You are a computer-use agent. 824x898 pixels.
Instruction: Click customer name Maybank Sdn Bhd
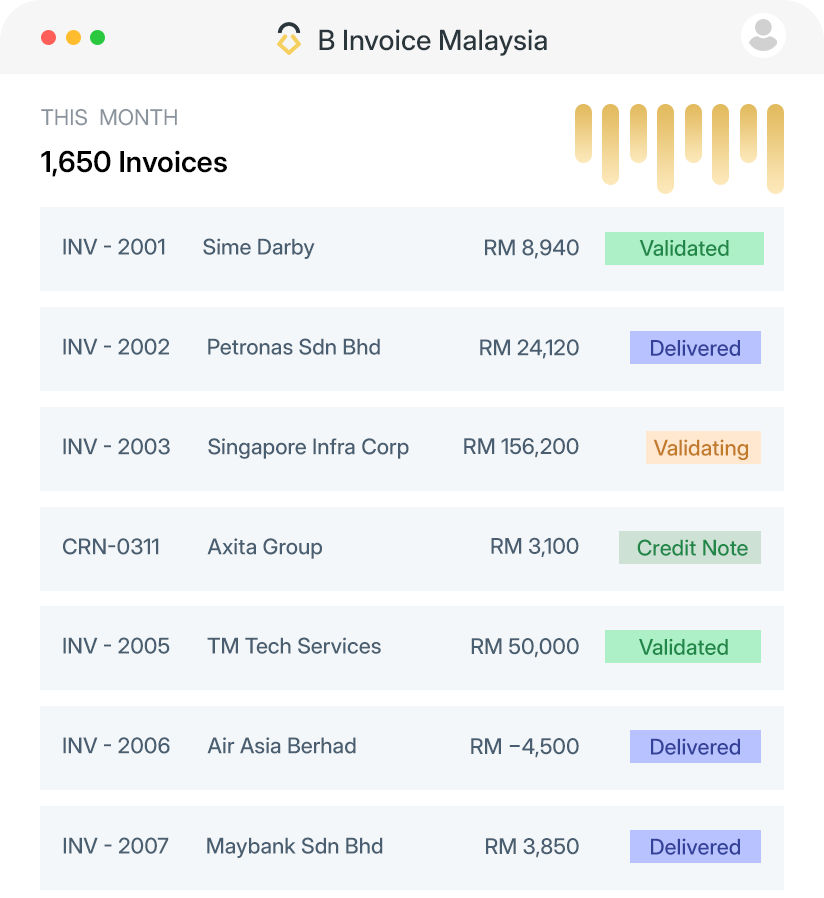[294, 846]
